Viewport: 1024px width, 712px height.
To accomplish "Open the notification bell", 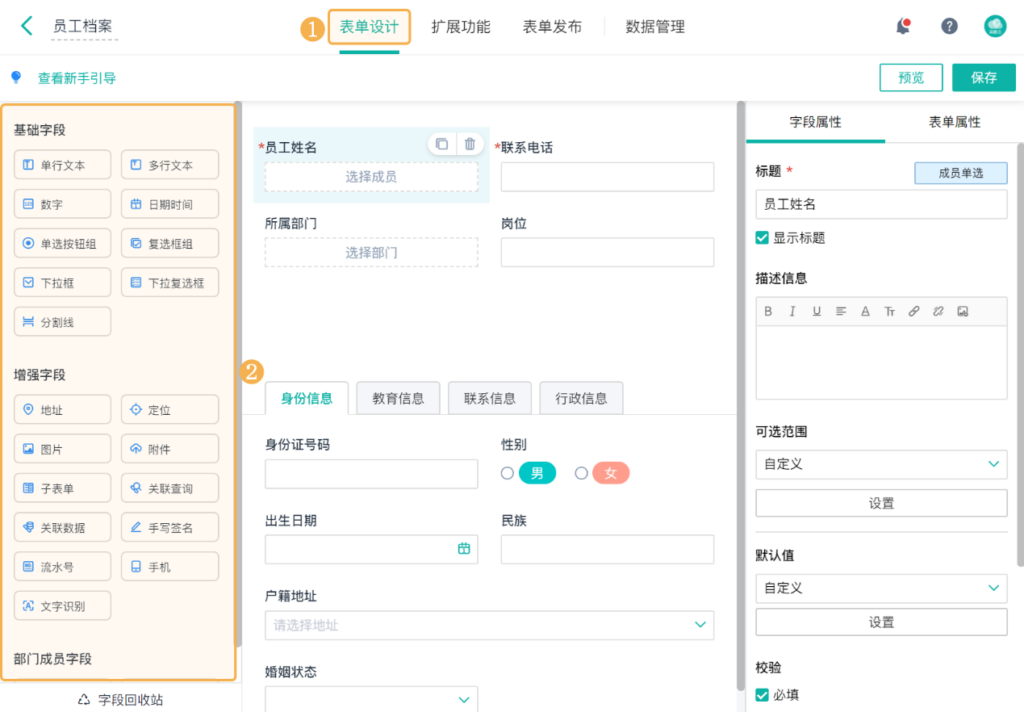I will coord(903,27).
